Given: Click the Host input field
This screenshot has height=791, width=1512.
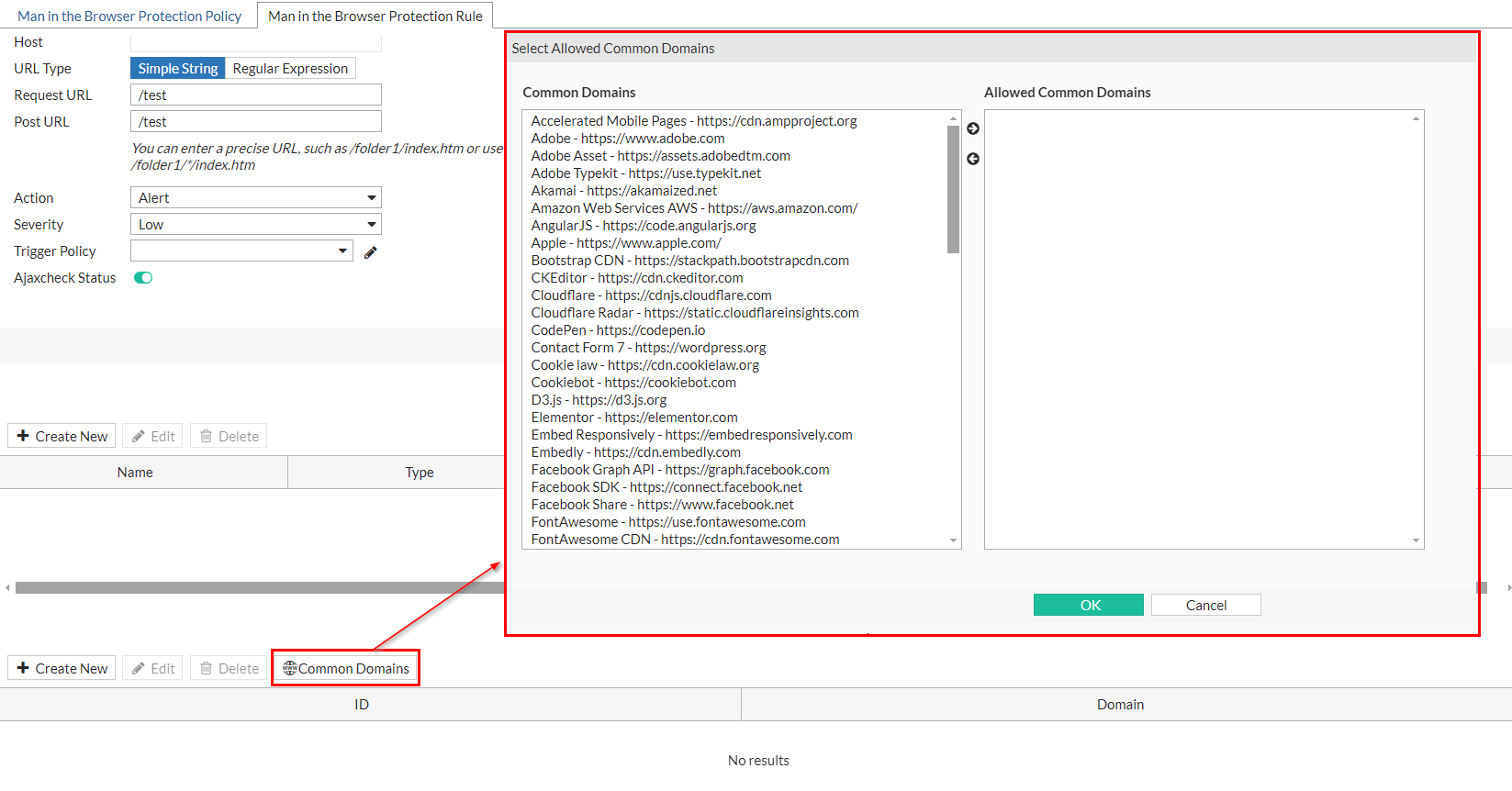Looking at the screenshot, I should [256, 42].
